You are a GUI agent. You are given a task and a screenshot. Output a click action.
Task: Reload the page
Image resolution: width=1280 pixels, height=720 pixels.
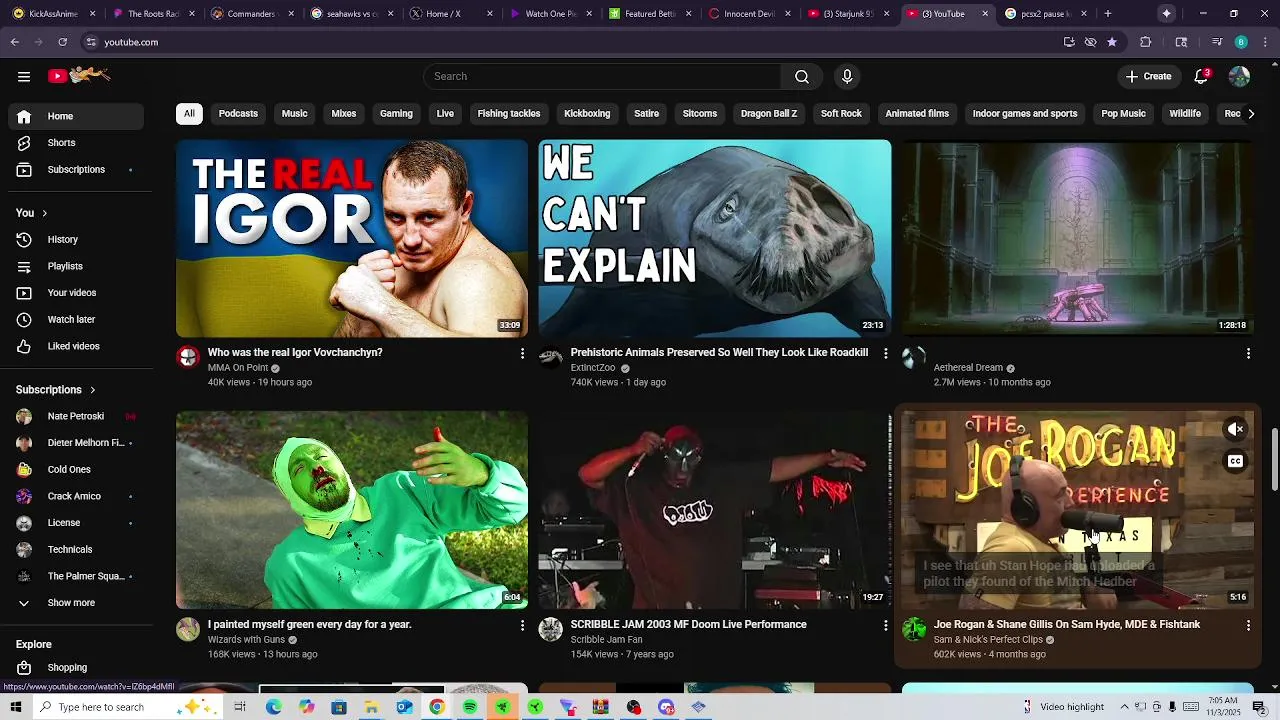(x=62, y=42)
